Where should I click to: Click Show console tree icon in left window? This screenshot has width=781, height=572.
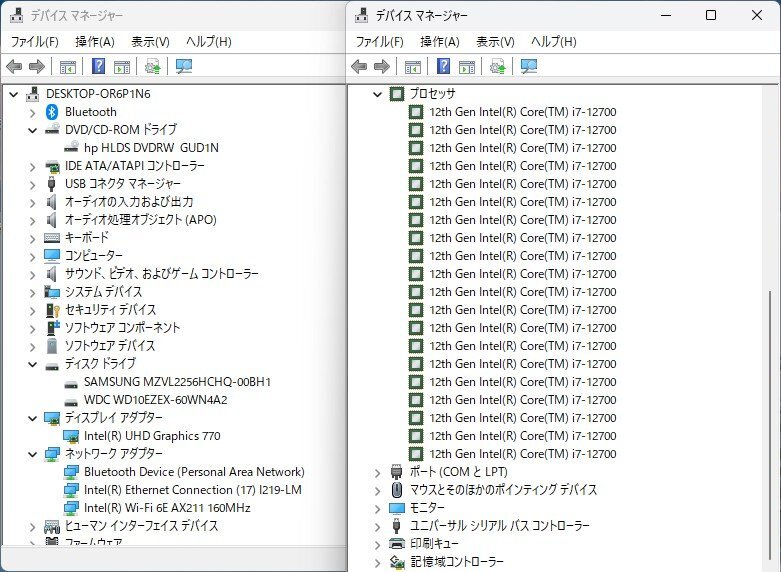68,66
